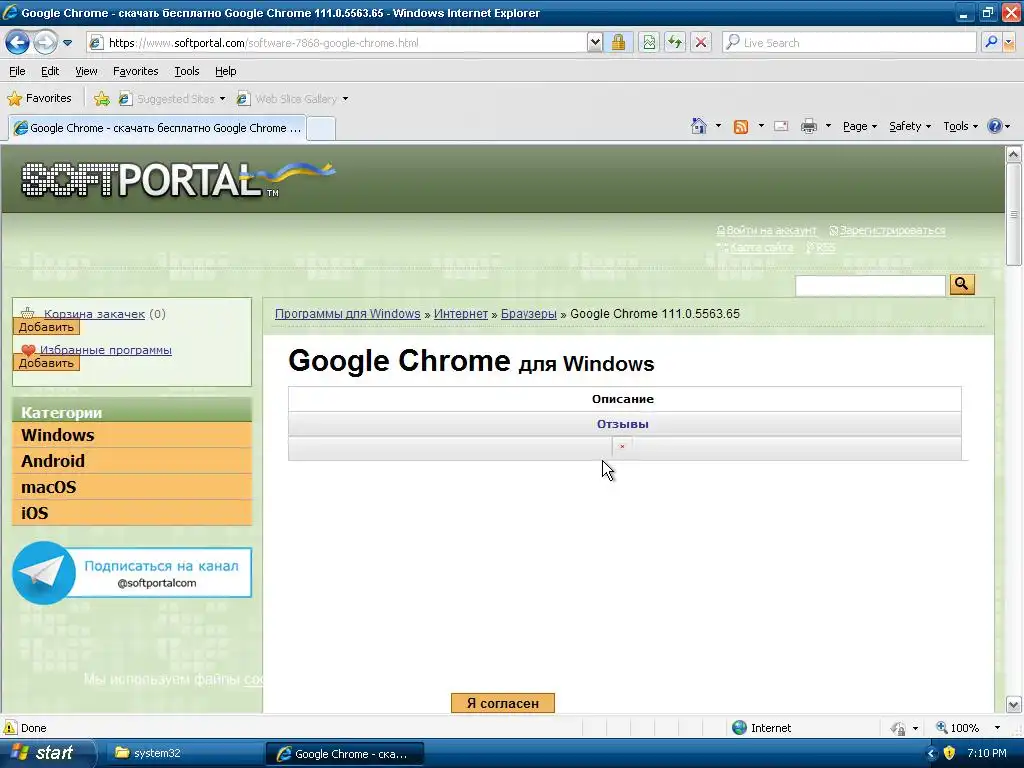Open the Favorites menu
Image resolution: width=1024 pixels, height=768 pixels.
tap(135, 71)
